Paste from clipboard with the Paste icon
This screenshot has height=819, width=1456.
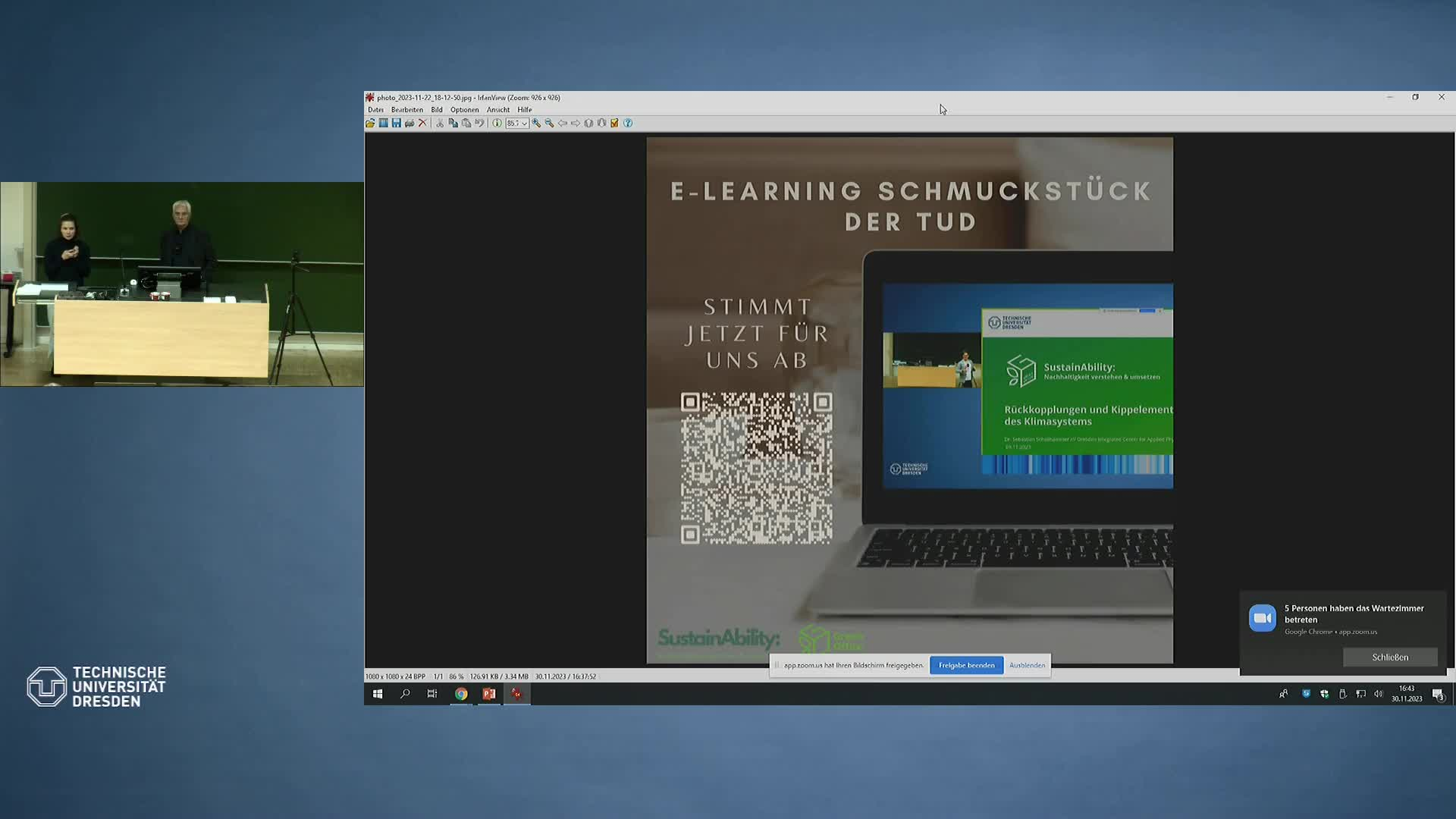(x=466, y=123)
